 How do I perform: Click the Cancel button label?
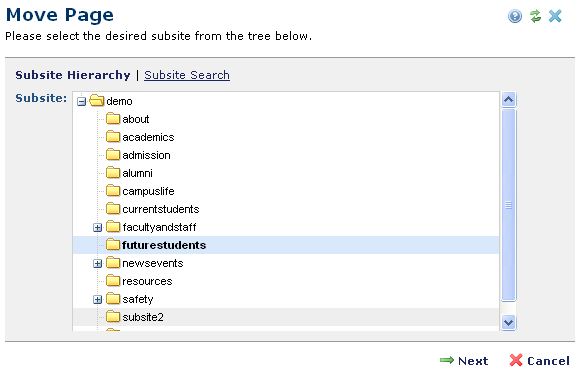pos(548,361)
